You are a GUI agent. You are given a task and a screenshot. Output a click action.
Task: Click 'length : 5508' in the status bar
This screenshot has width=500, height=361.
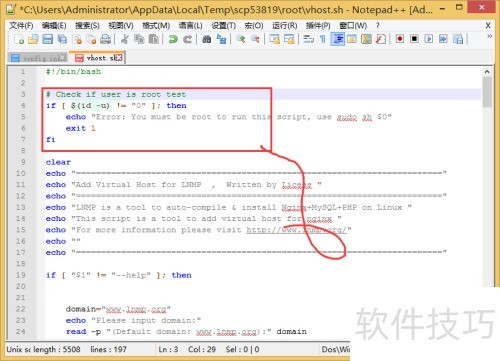[57, 349]
